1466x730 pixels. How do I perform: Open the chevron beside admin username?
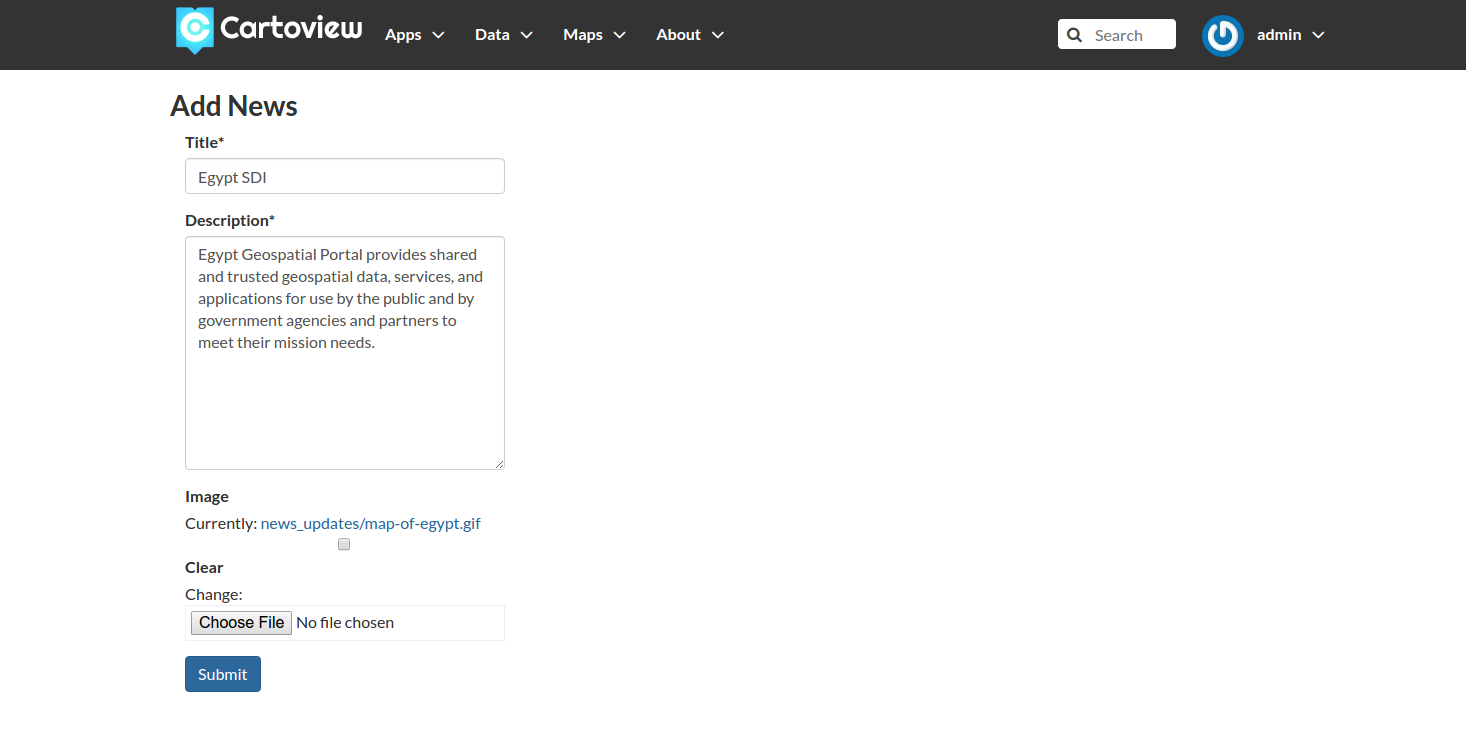(1318, 35)
